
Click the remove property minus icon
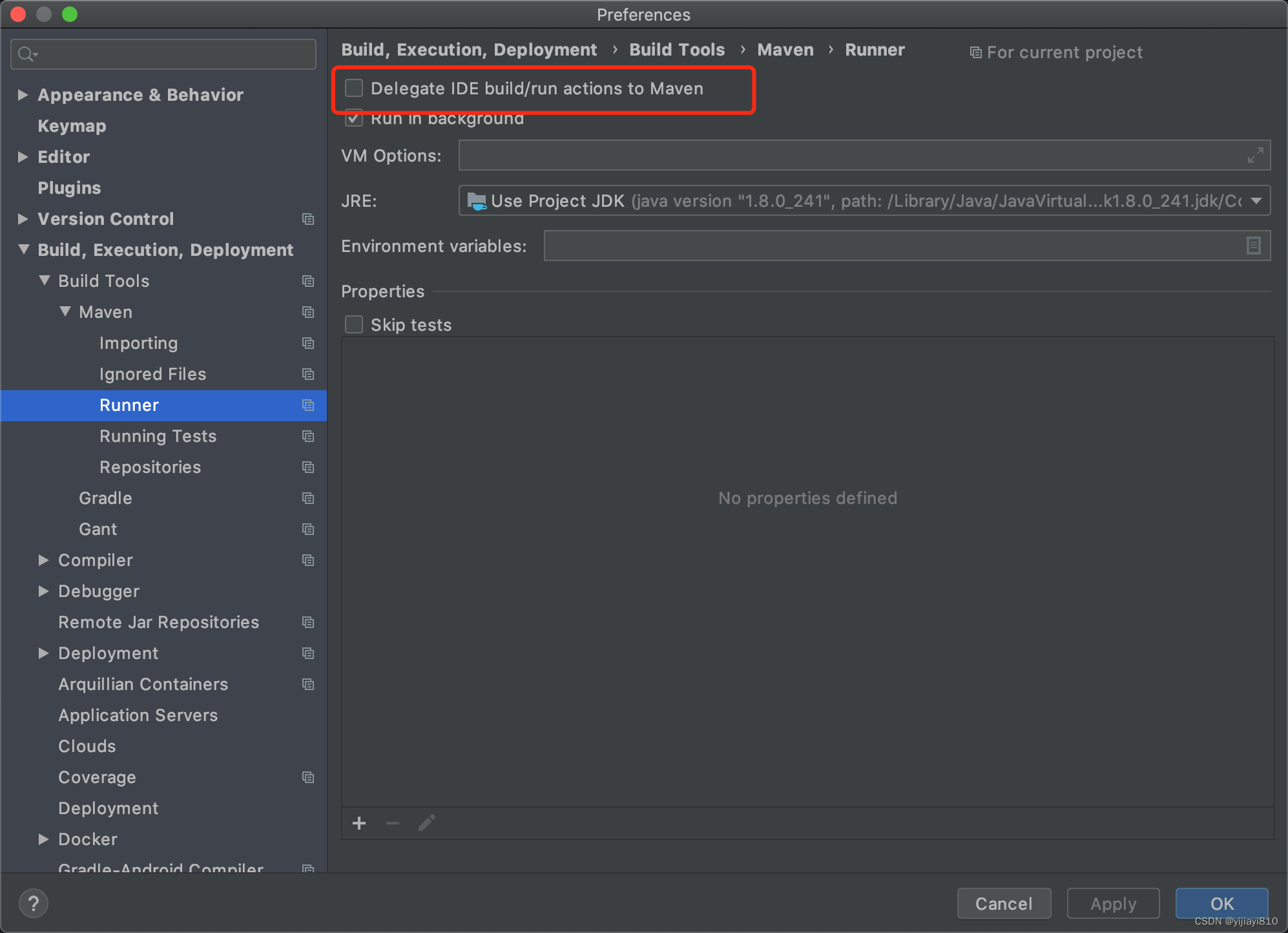point(393,823)
